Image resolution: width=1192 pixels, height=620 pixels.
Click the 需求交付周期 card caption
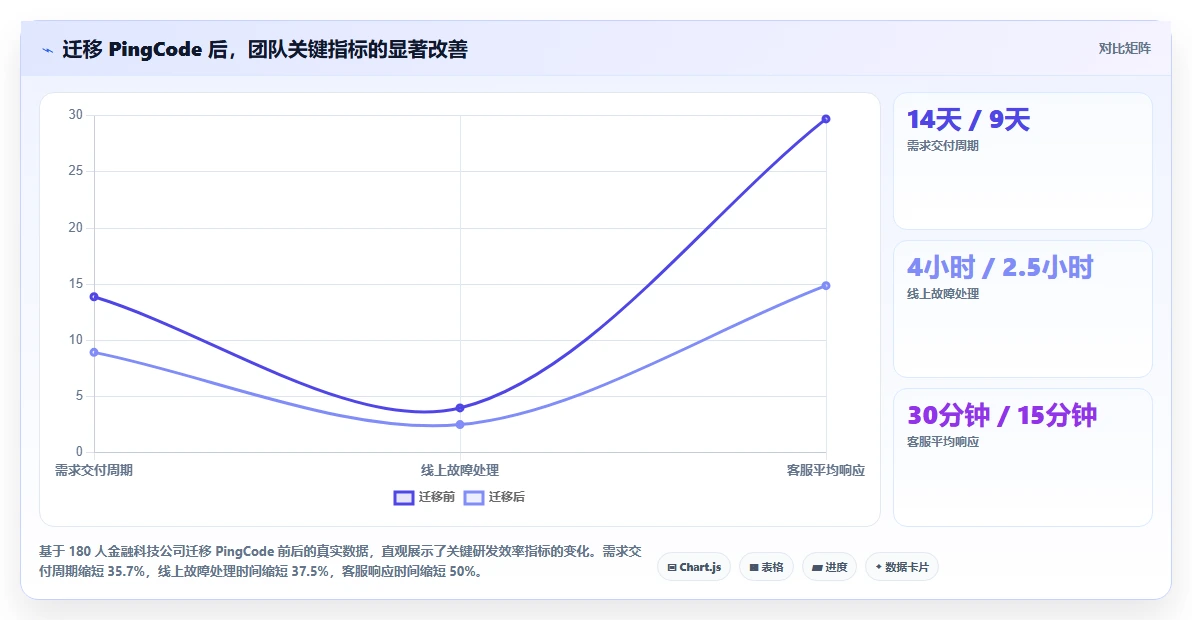[x=943, y=146]
